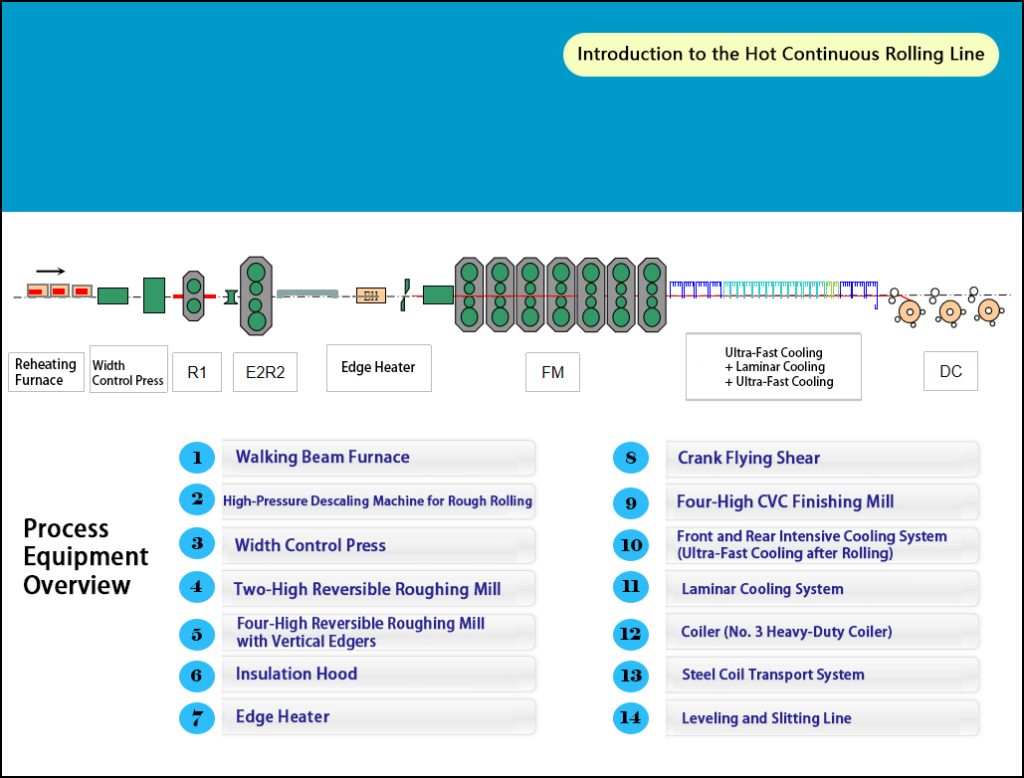Click circle 14 beside Leveling and Slitting Line
This screenshot has width=1024, height=778.
631,718
